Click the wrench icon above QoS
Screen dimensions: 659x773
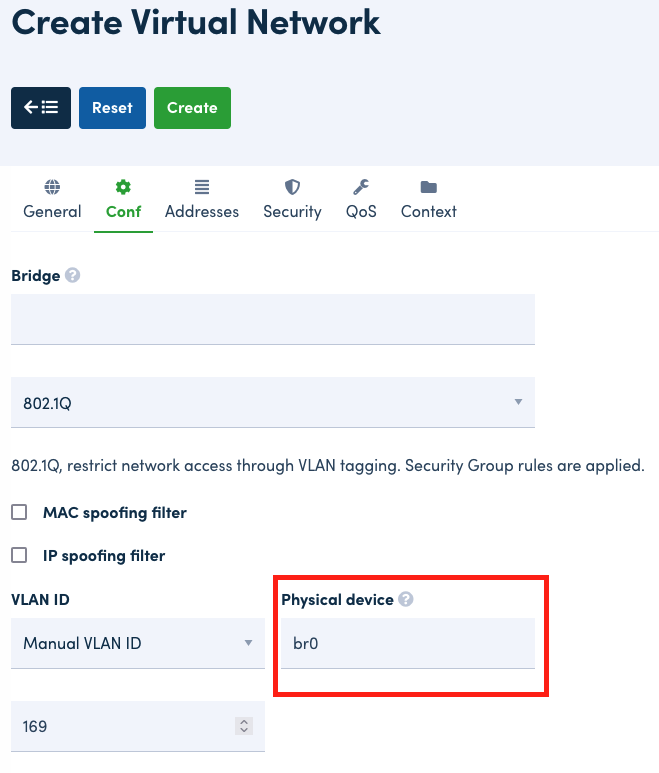point(361,187)
